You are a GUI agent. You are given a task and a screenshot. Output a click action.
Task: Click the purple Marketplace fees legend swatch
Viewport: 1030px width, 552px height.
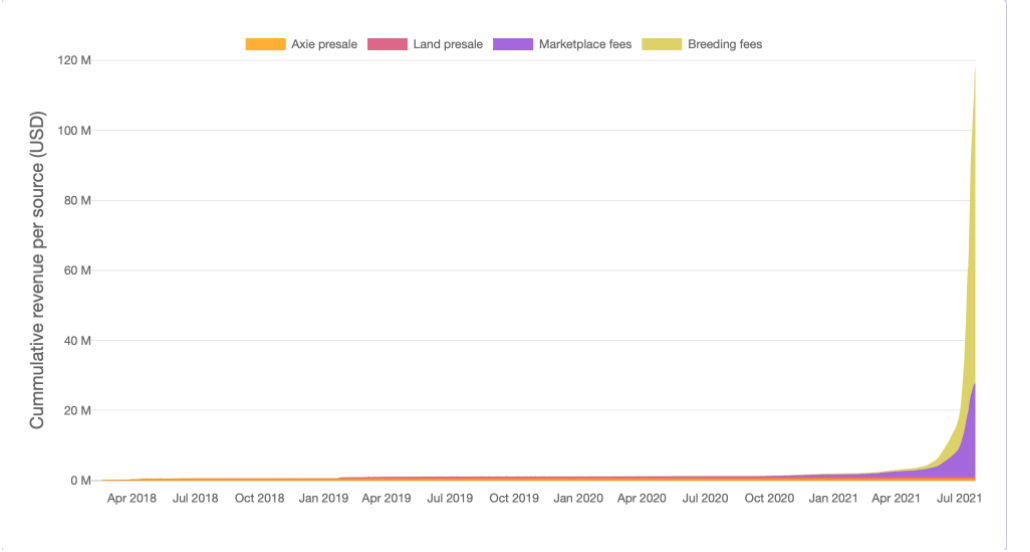[x=513, y=44]
